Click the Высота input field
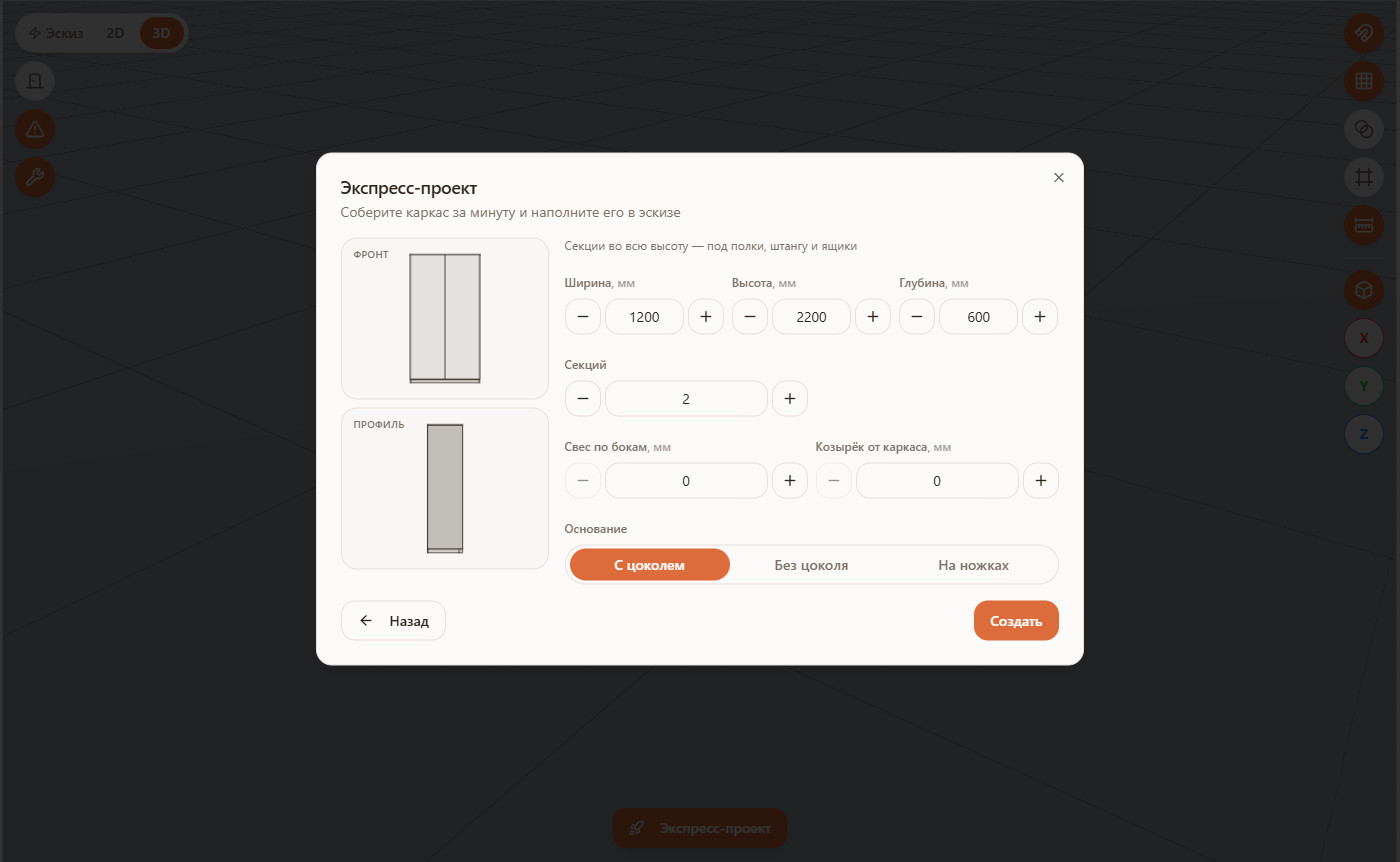Screen dimensions: 1400x862 tap(811, 317)
